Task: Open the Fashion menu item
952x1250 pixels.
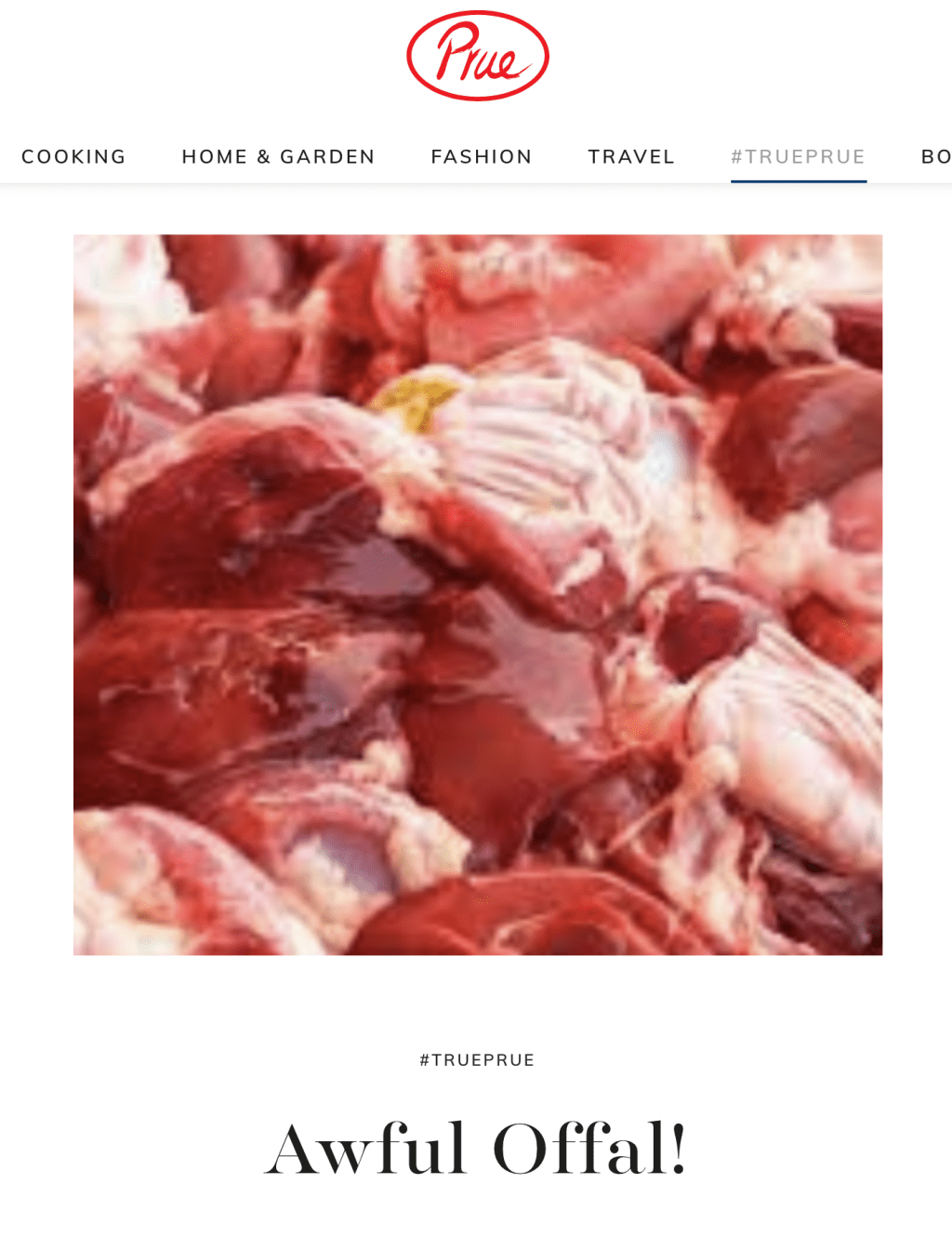Action: click(482, 156)
